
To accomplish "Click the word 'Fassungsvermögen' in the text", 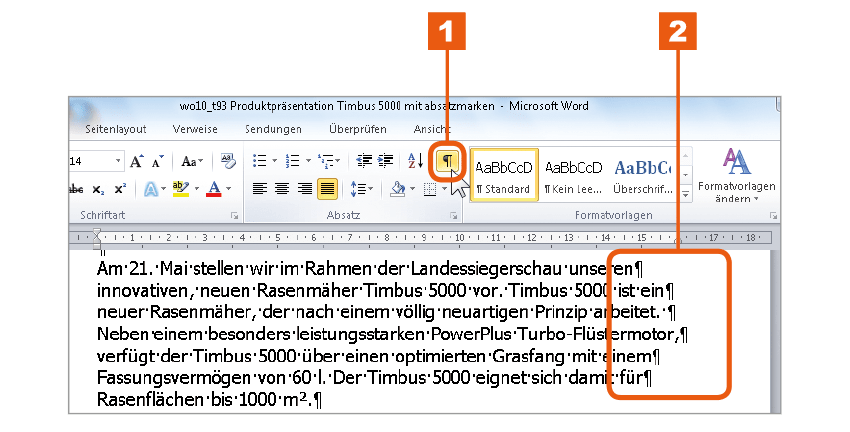I will click(173, 377).
